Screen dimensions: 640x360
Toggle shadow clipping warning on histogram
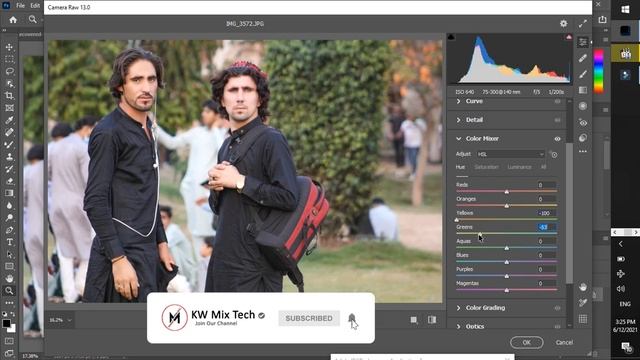[451, 38]
